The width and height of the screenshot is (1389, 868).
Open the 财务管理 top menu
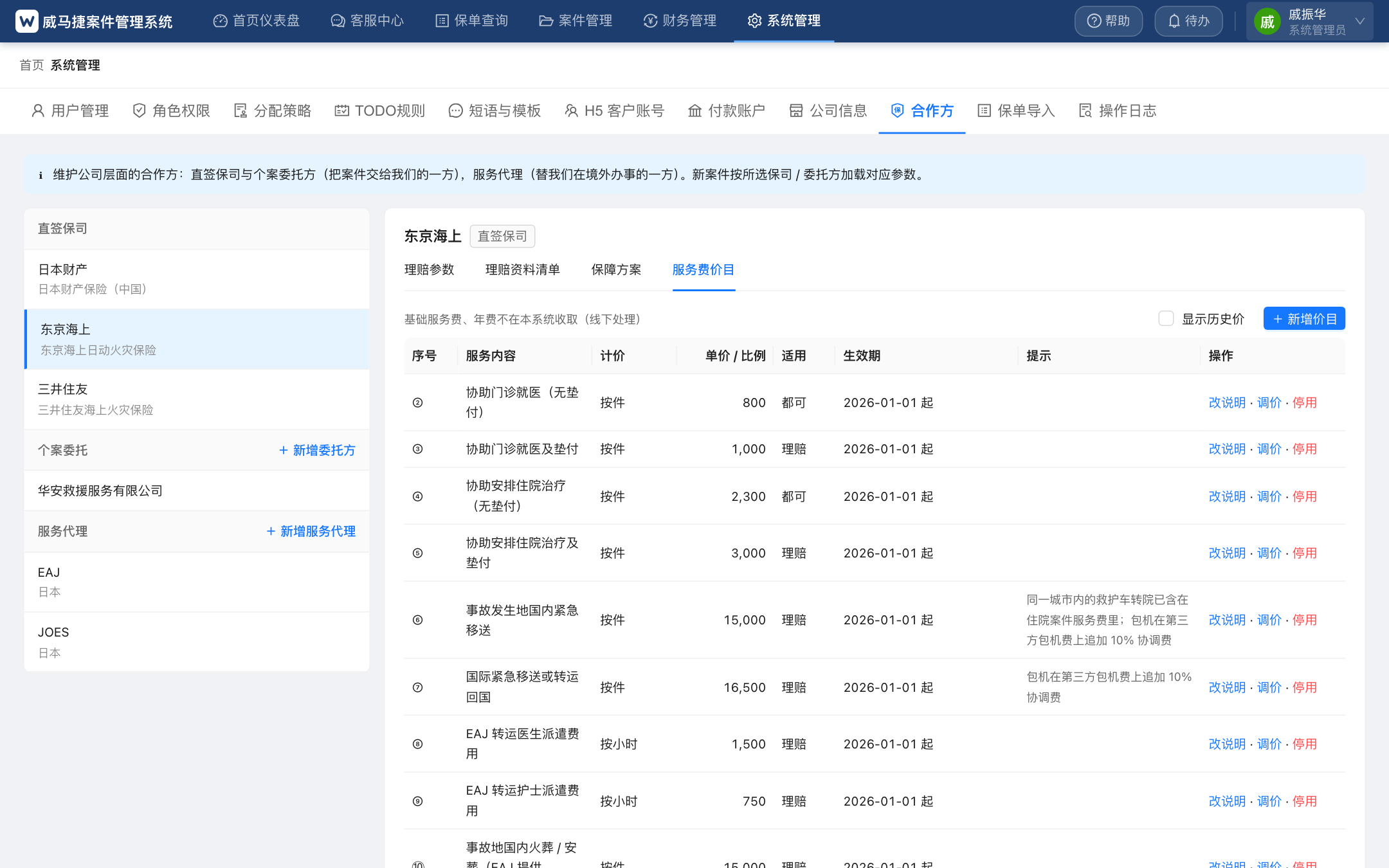coord(680,21)
